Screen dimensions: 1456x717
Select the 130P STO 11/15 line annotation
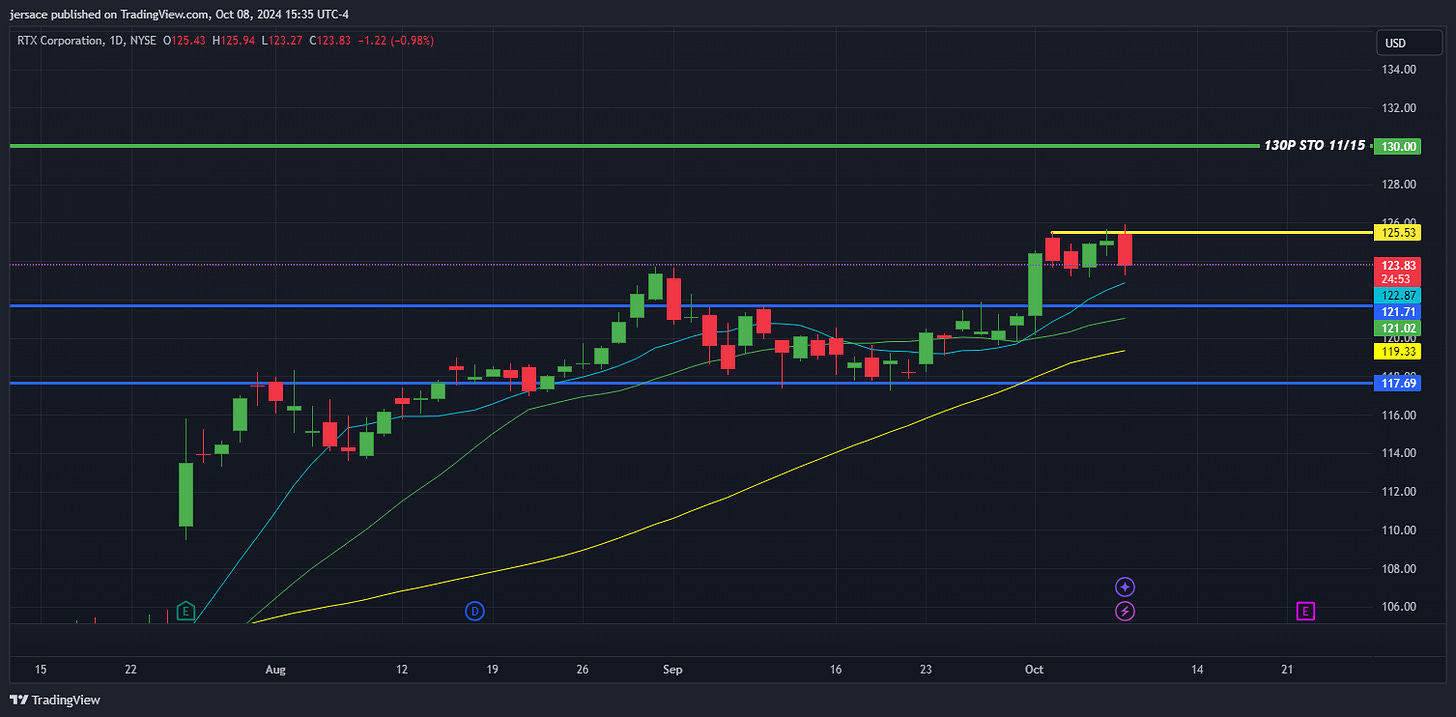[x=1314, y=146]
